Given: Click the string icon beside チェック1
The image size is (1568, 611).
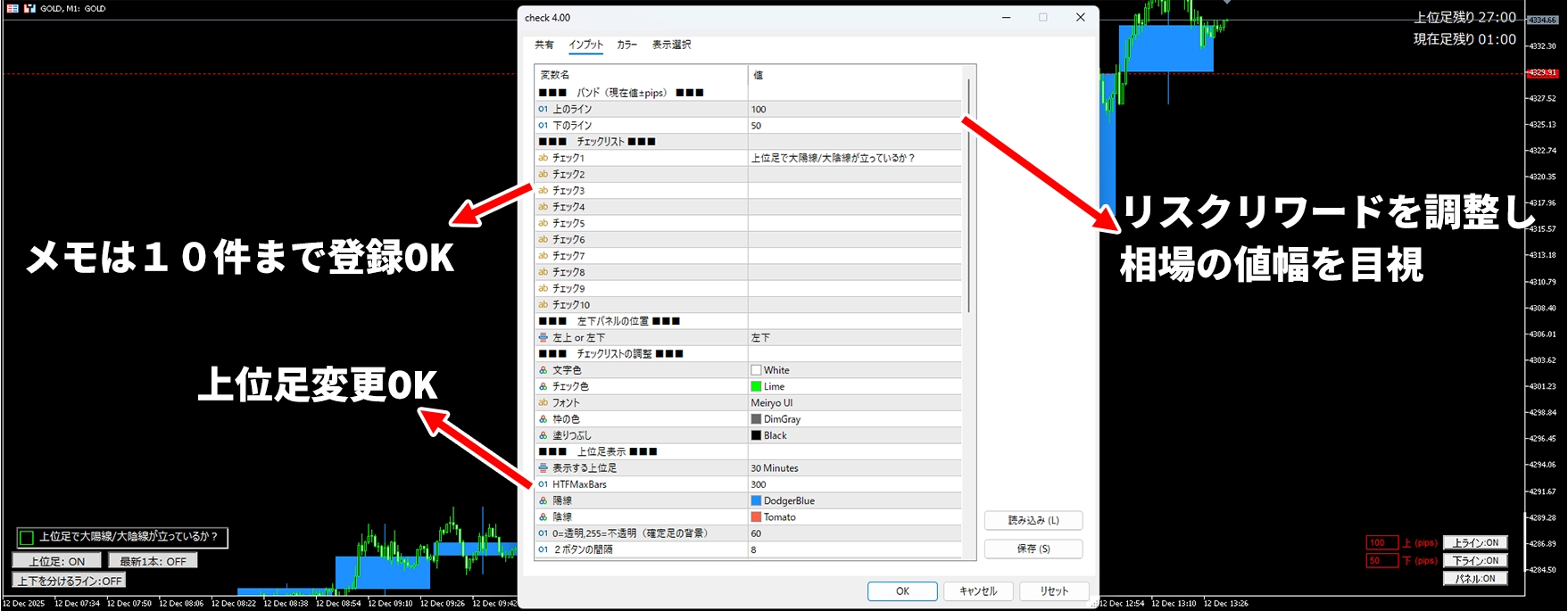Looking at the screenshot, I should [x=543, y=158].
